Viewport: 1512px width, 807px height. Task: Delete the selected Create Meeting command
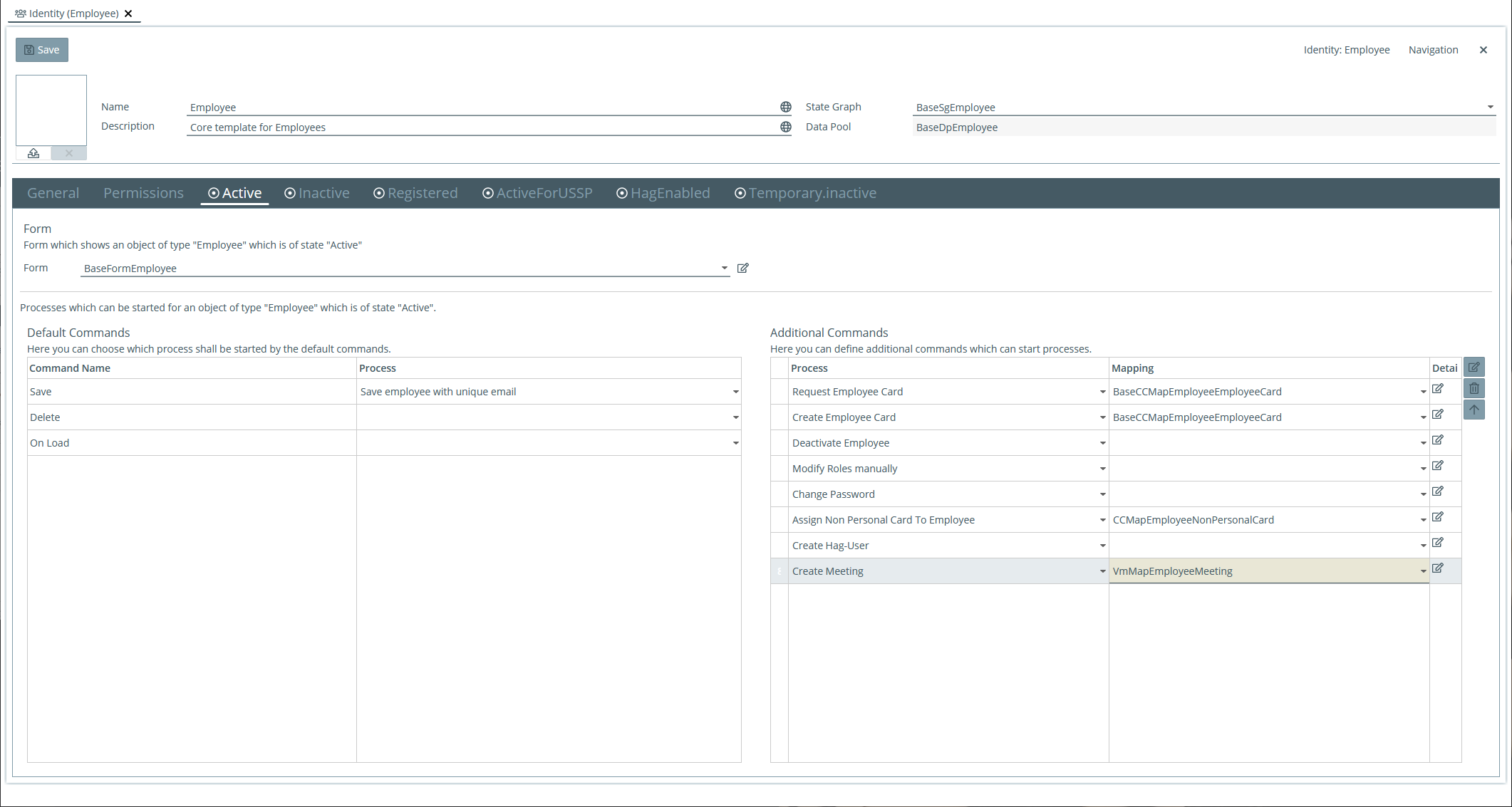1474,388
